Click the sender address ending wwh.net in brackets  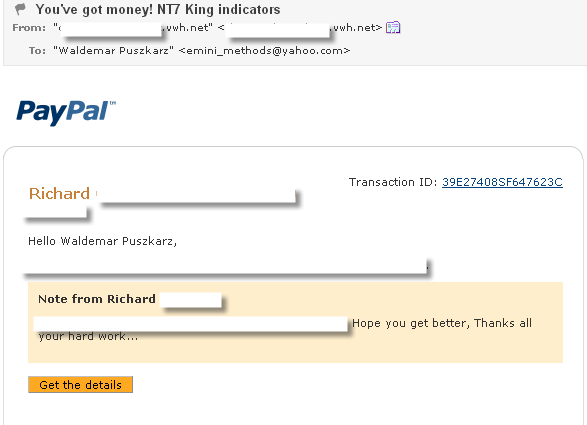point(299,28)
